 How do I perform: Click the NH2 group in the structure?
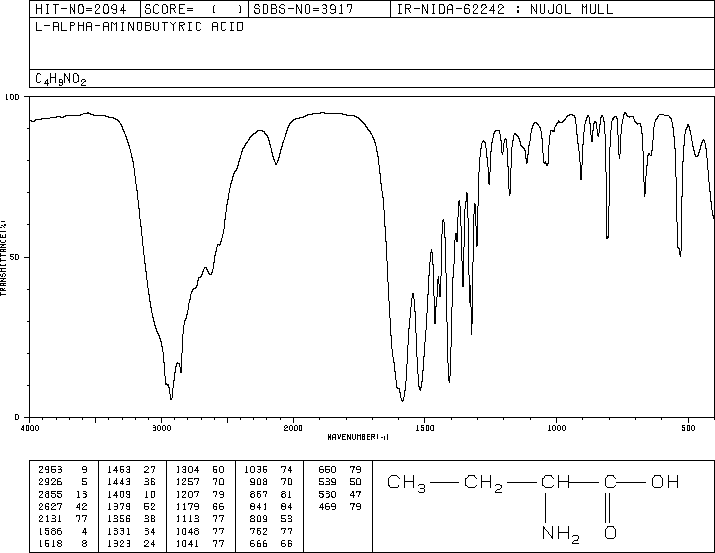tap(560, 534)
